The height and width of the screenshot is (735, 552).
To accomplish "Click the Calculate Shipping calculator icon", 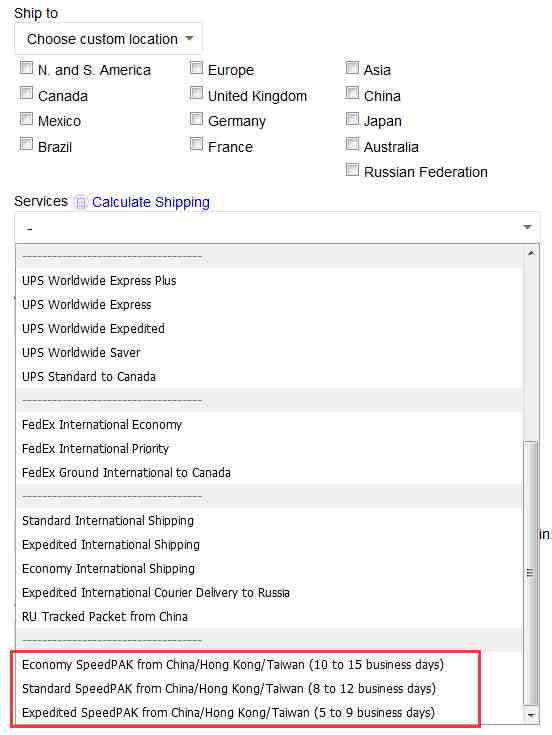I will point(81,202).
